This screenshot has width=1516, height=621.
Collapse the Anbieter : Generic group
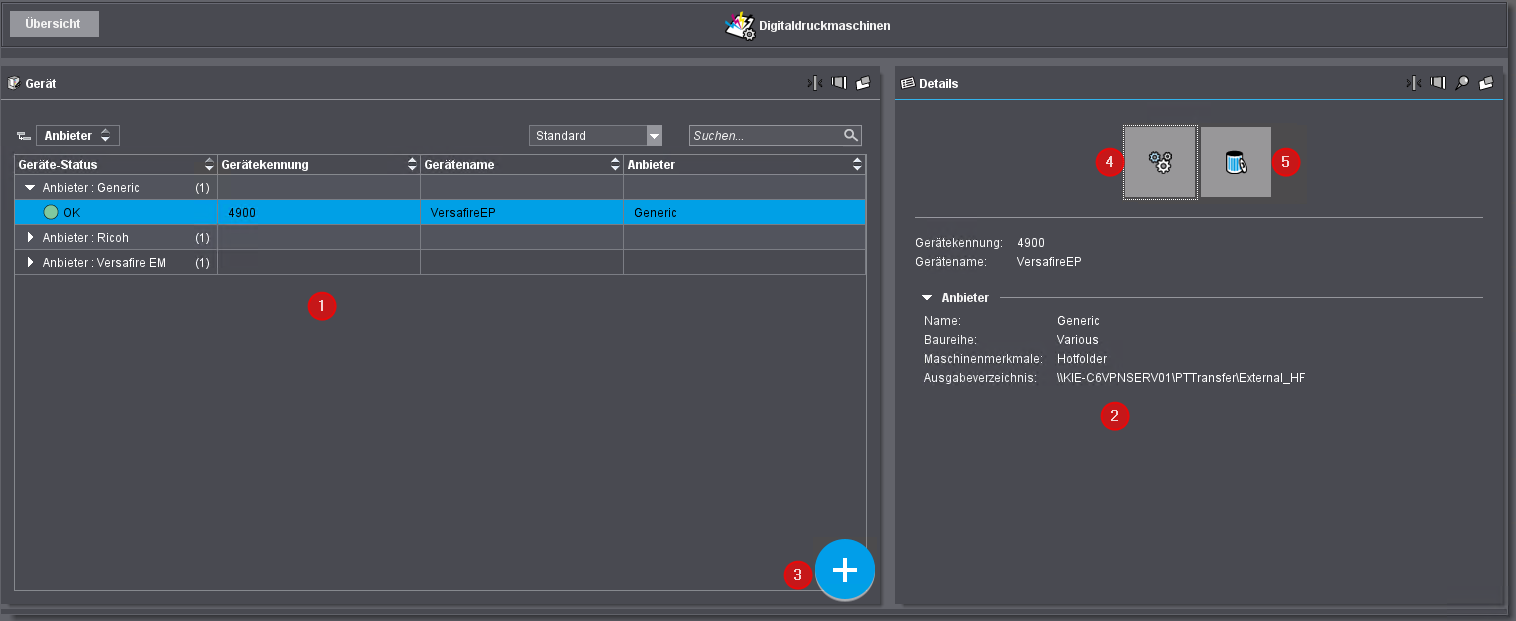coord(30,187)
